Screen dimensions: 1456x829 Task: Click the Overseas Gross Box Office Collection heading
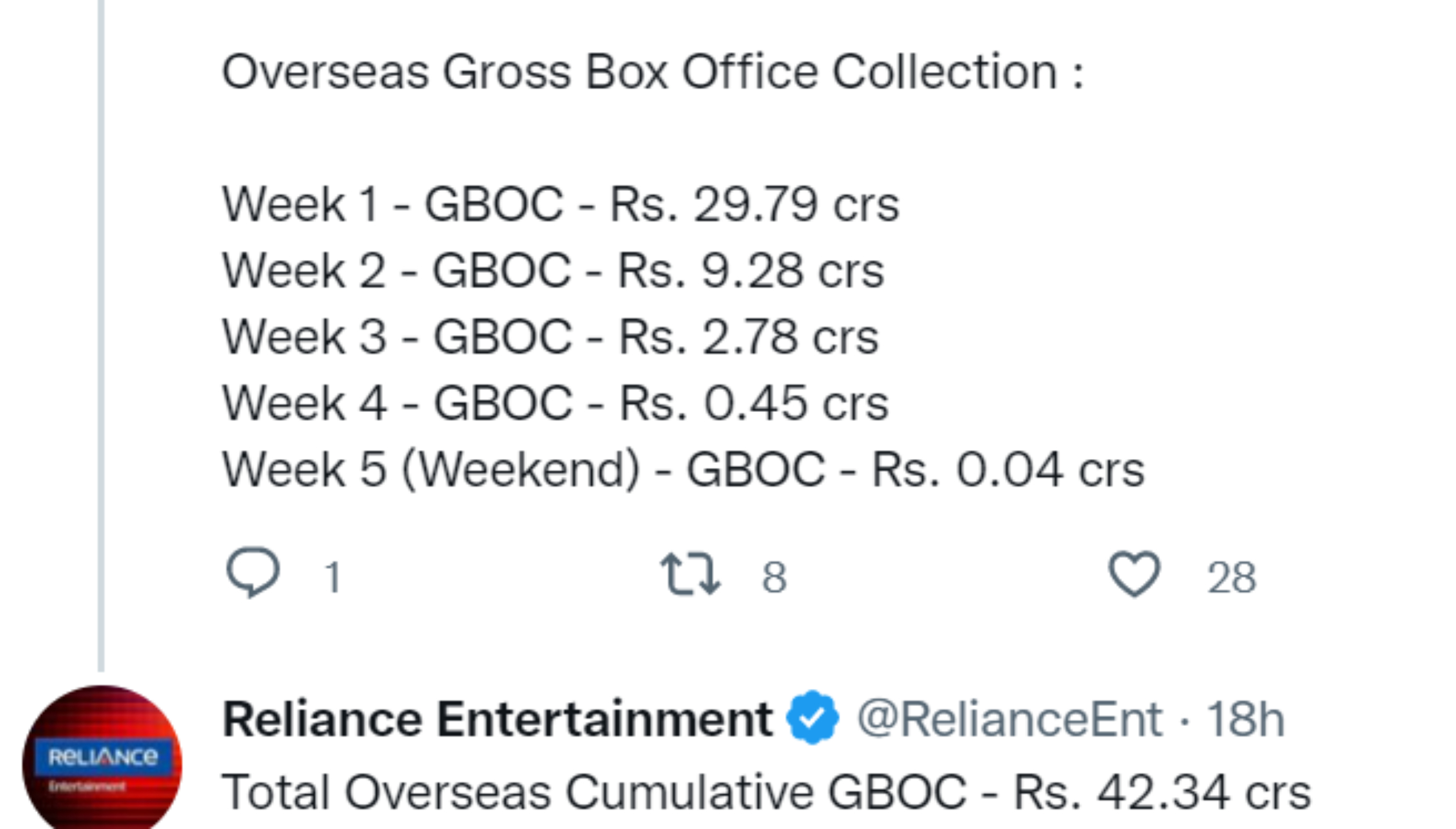[653, 72]
